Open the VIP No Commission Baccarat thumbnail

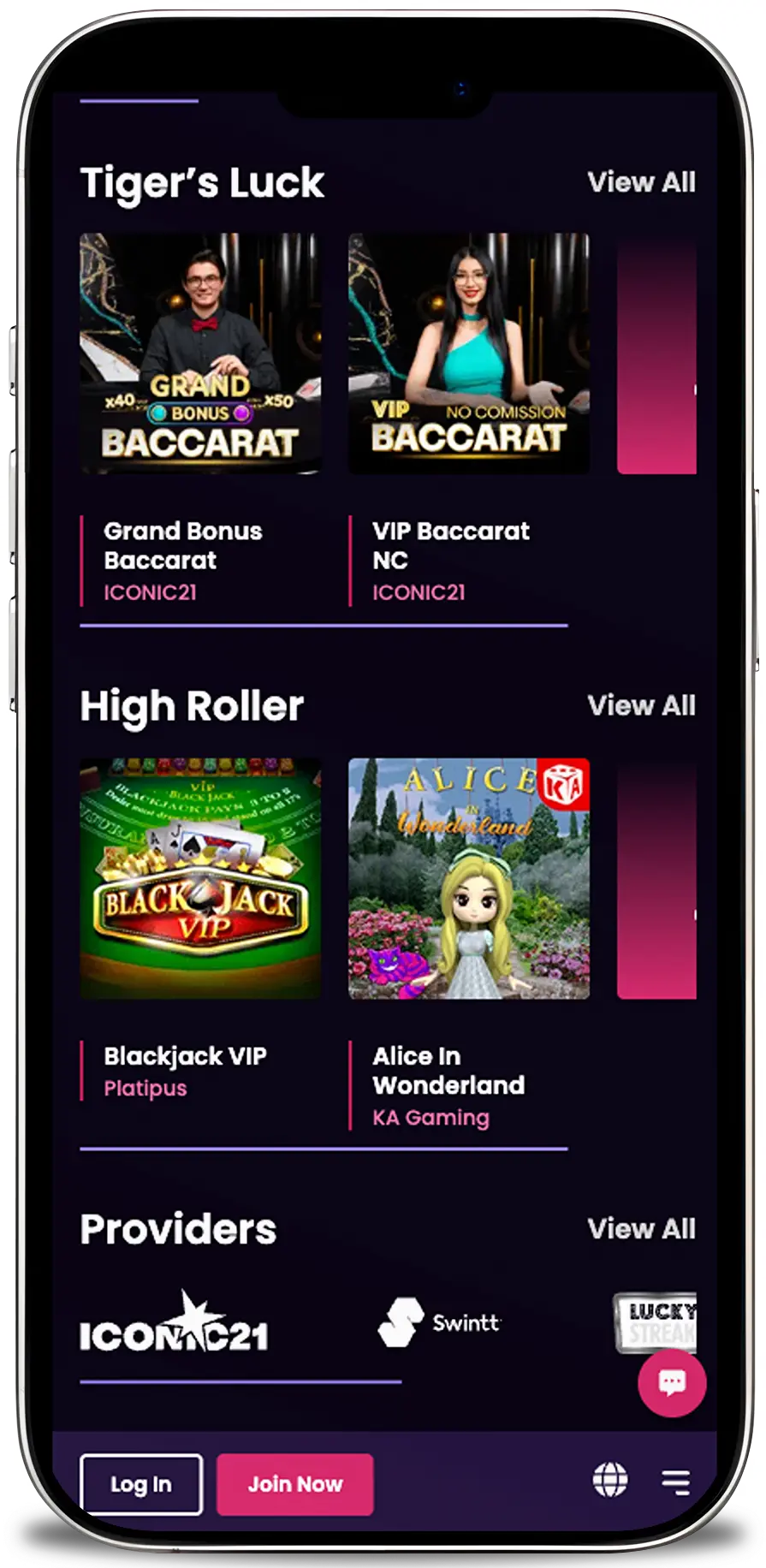tap(469, 353)
